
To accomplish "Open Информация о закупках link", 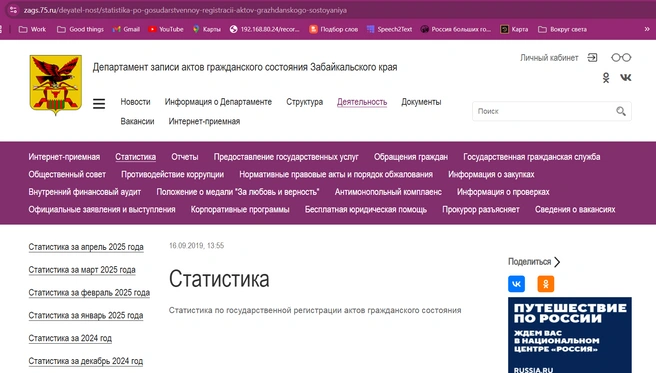I will tap(491, 174).
